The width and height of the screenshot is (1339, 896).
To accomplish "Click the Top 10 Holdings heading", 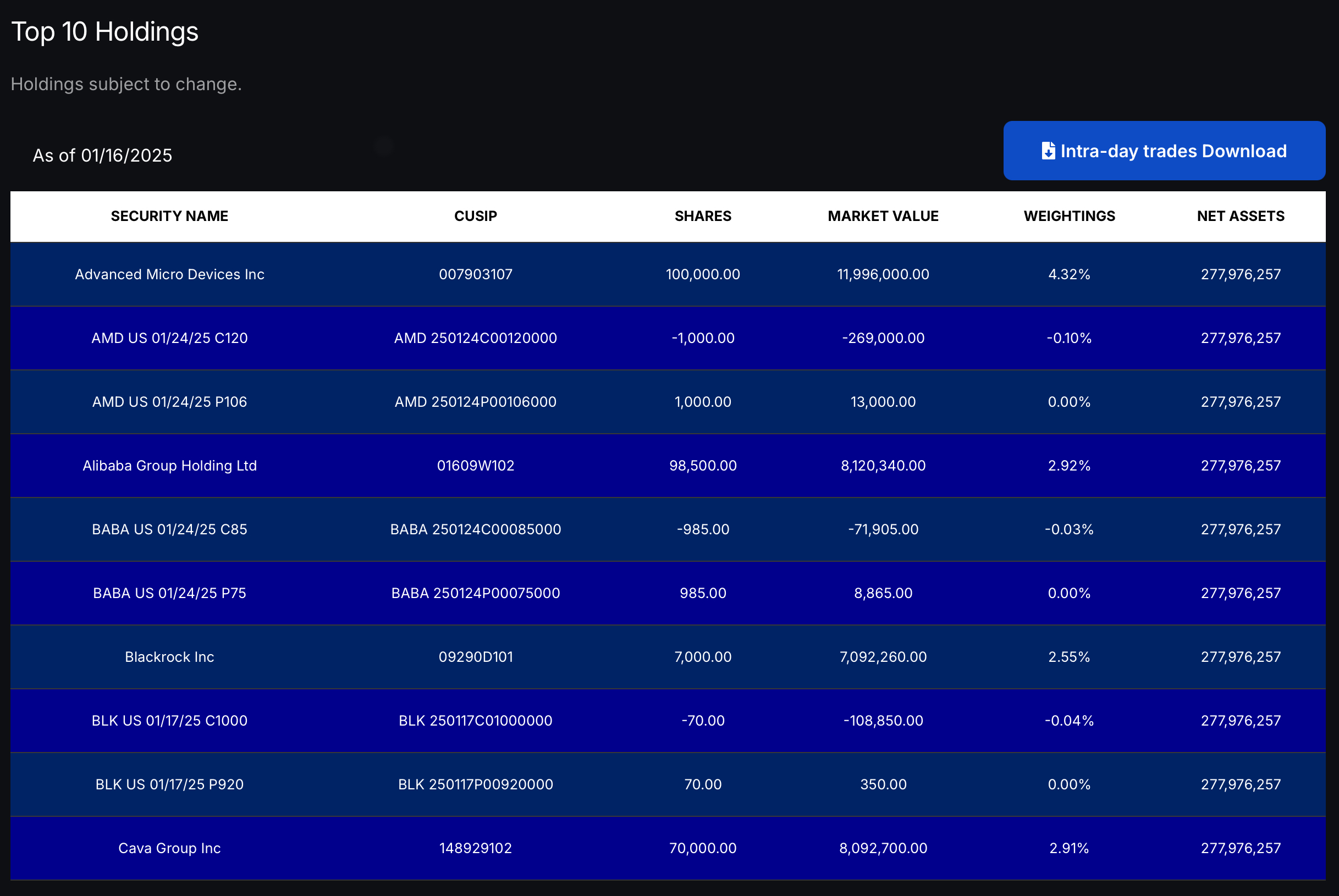I will pyautogui.click(x=104, y=31).
